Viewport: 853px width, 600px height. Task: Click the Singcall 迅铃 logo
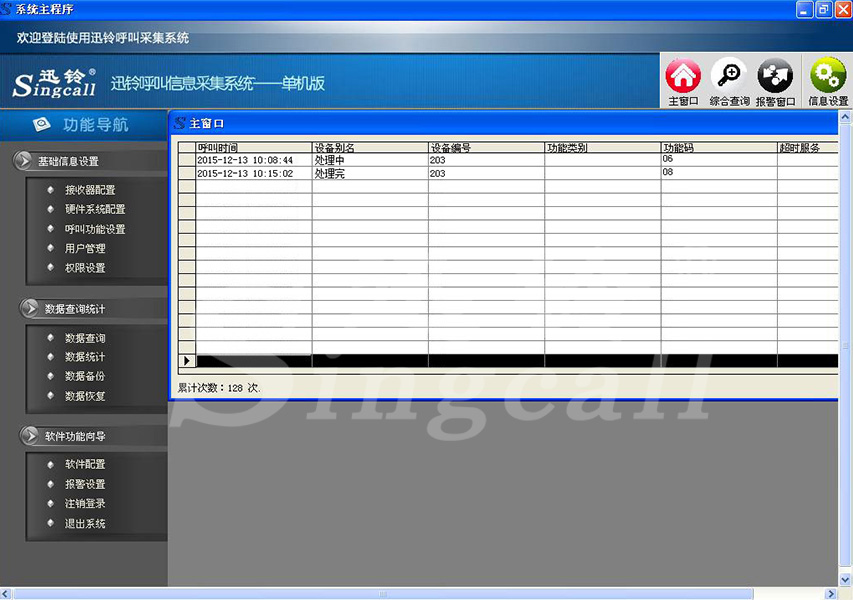(x=55, y=83)
